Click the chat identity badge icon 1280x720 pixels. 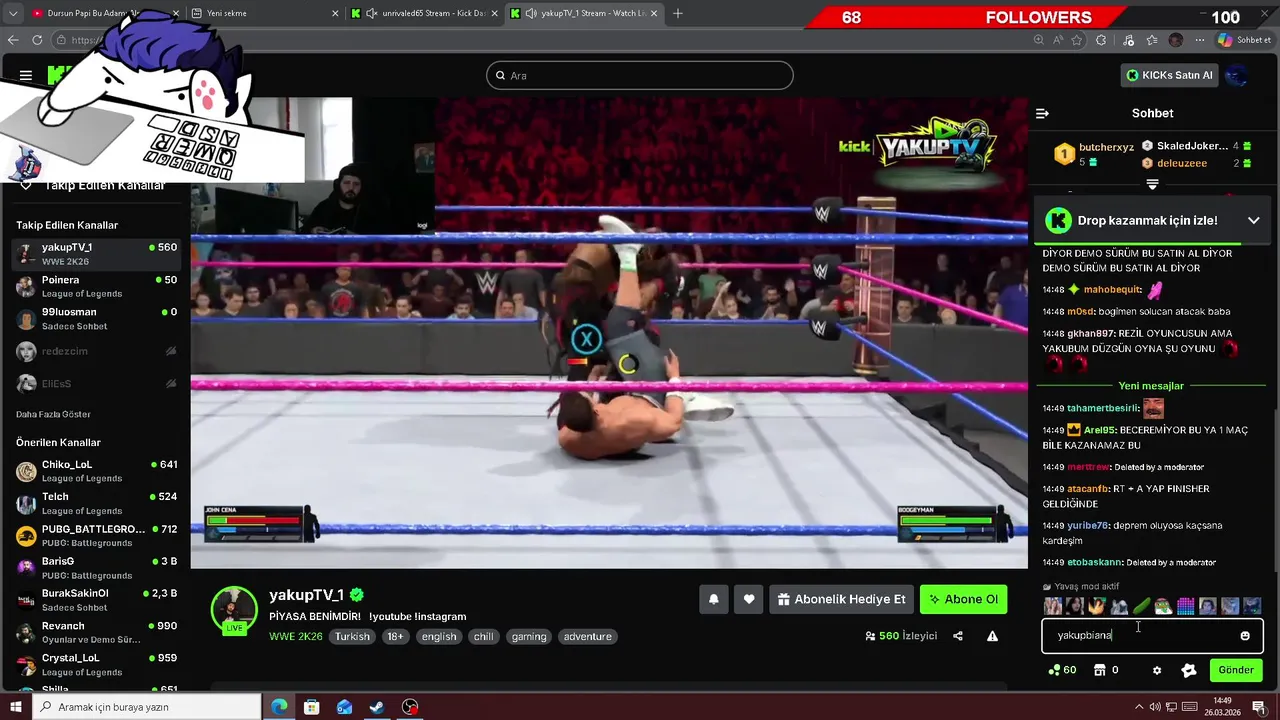coord(1189,670)
